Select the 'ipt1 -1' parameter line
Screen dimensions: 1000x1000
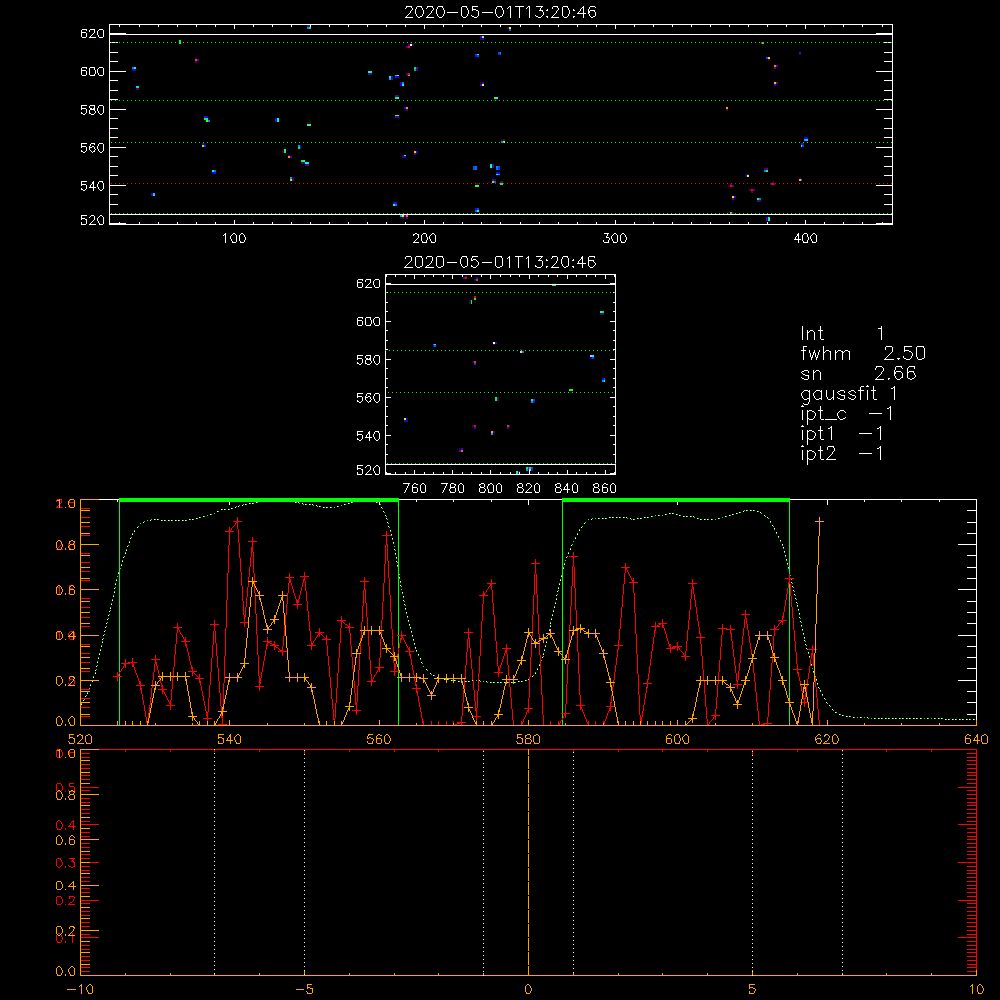(842, 434)
